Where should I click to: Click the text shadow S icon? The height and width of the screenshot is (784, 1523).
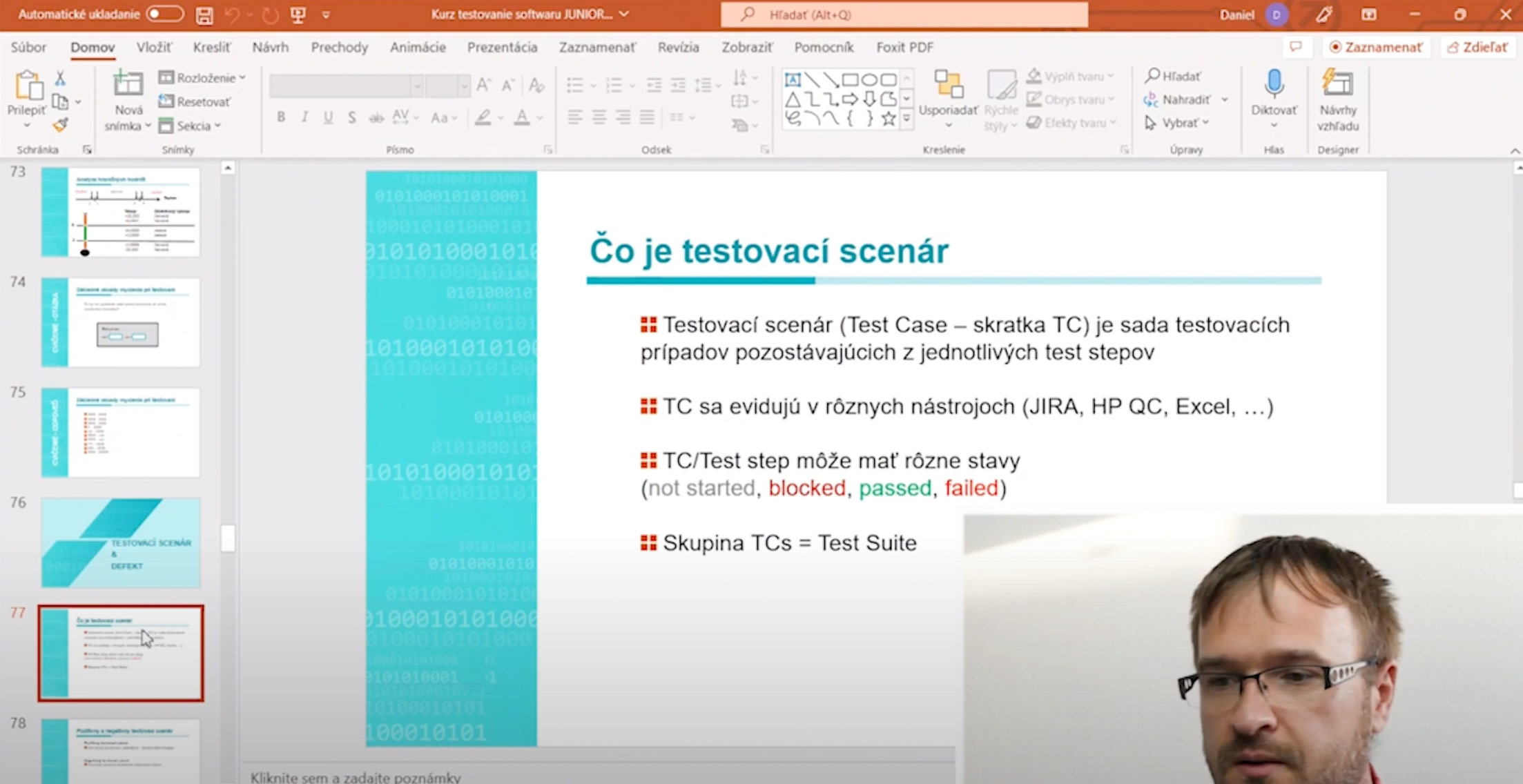pyautogui.click(x=351, y=117)
